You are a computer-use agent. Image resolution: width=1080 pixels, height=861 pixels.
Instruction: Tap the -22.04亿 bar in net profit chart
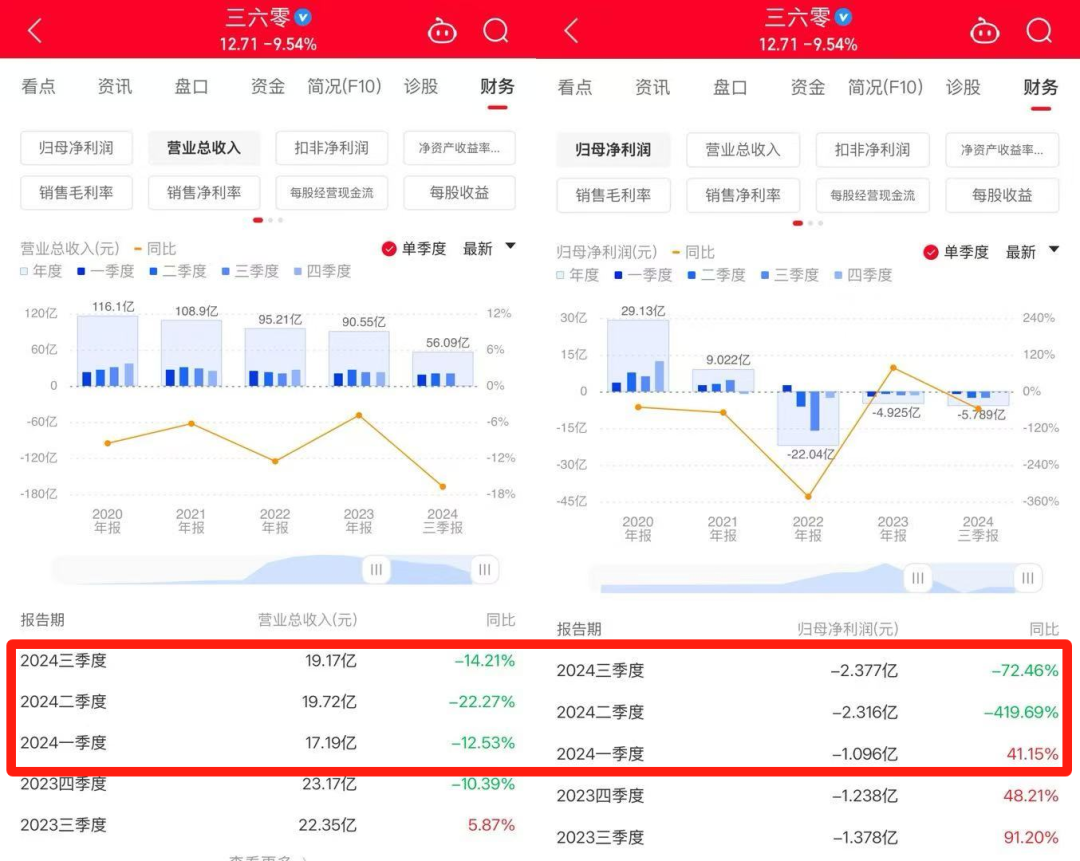(808, 418)
